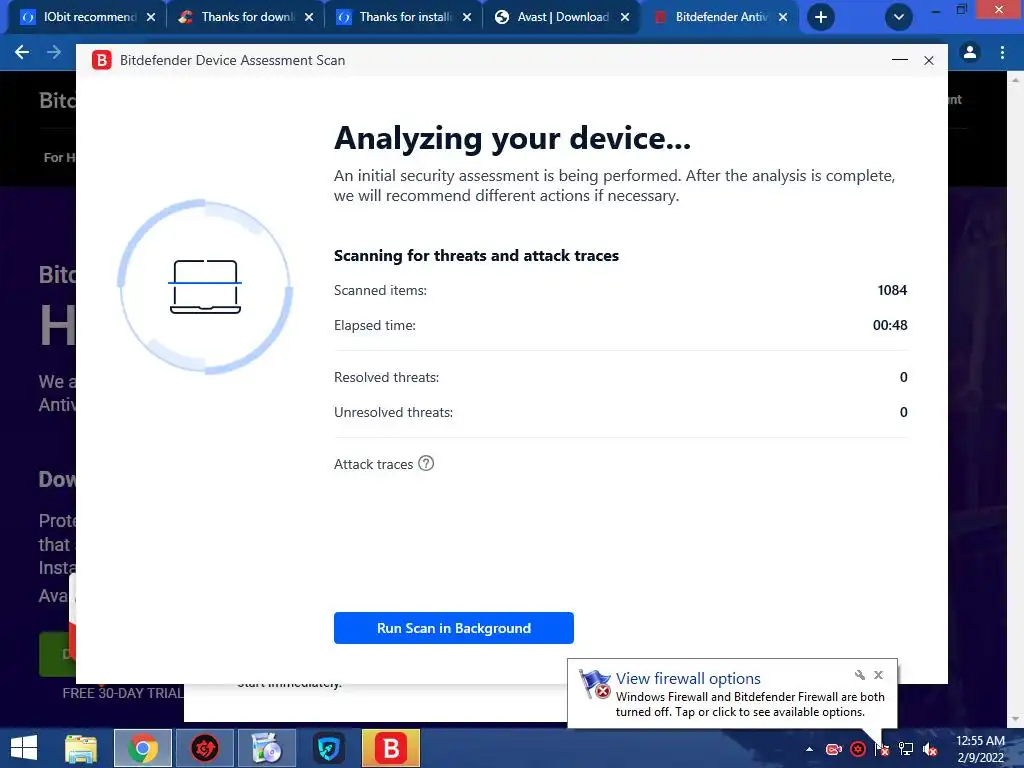
Task: Click the red gear tray icon
Action: [858, 749]
